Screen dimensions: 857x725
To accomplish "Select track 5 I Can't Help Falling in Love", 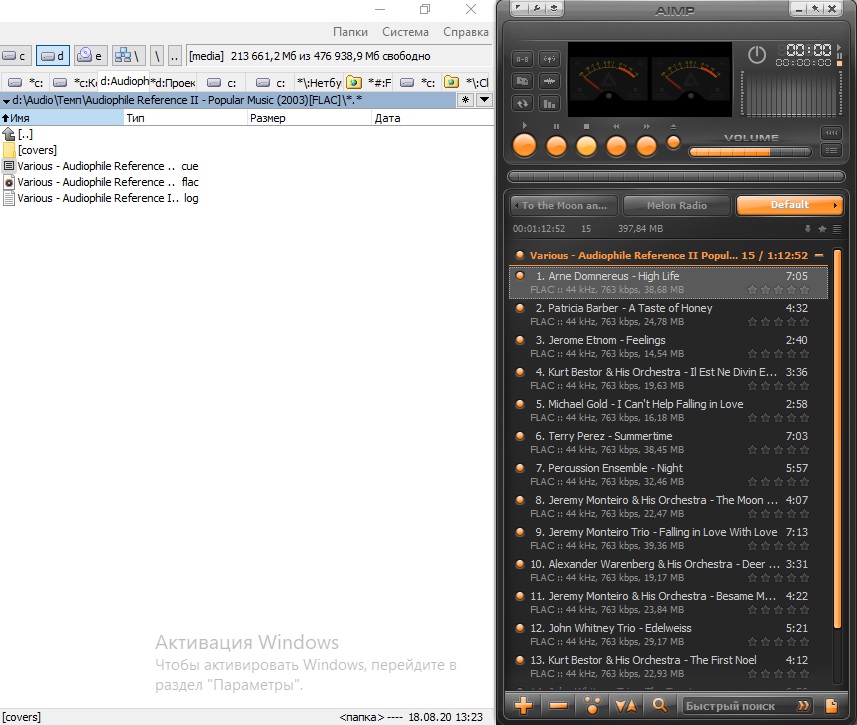I will (668, 411).
